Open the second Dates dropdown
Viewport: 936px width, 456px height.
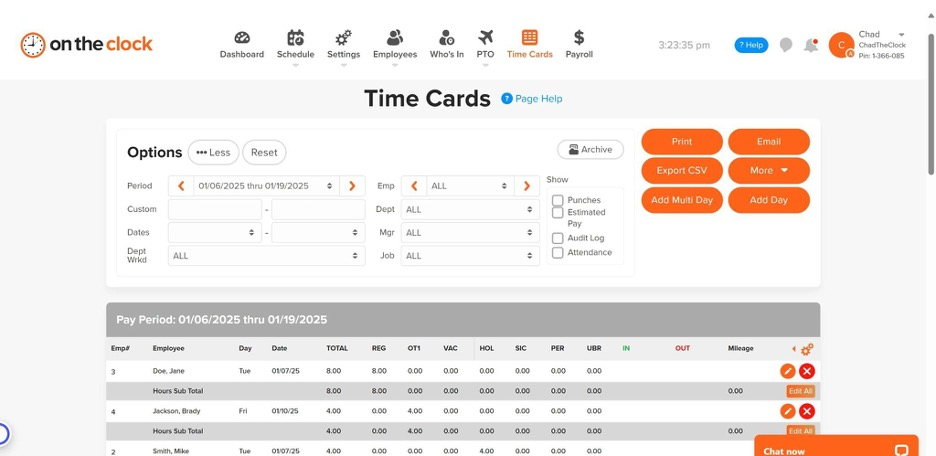[318, 233]
